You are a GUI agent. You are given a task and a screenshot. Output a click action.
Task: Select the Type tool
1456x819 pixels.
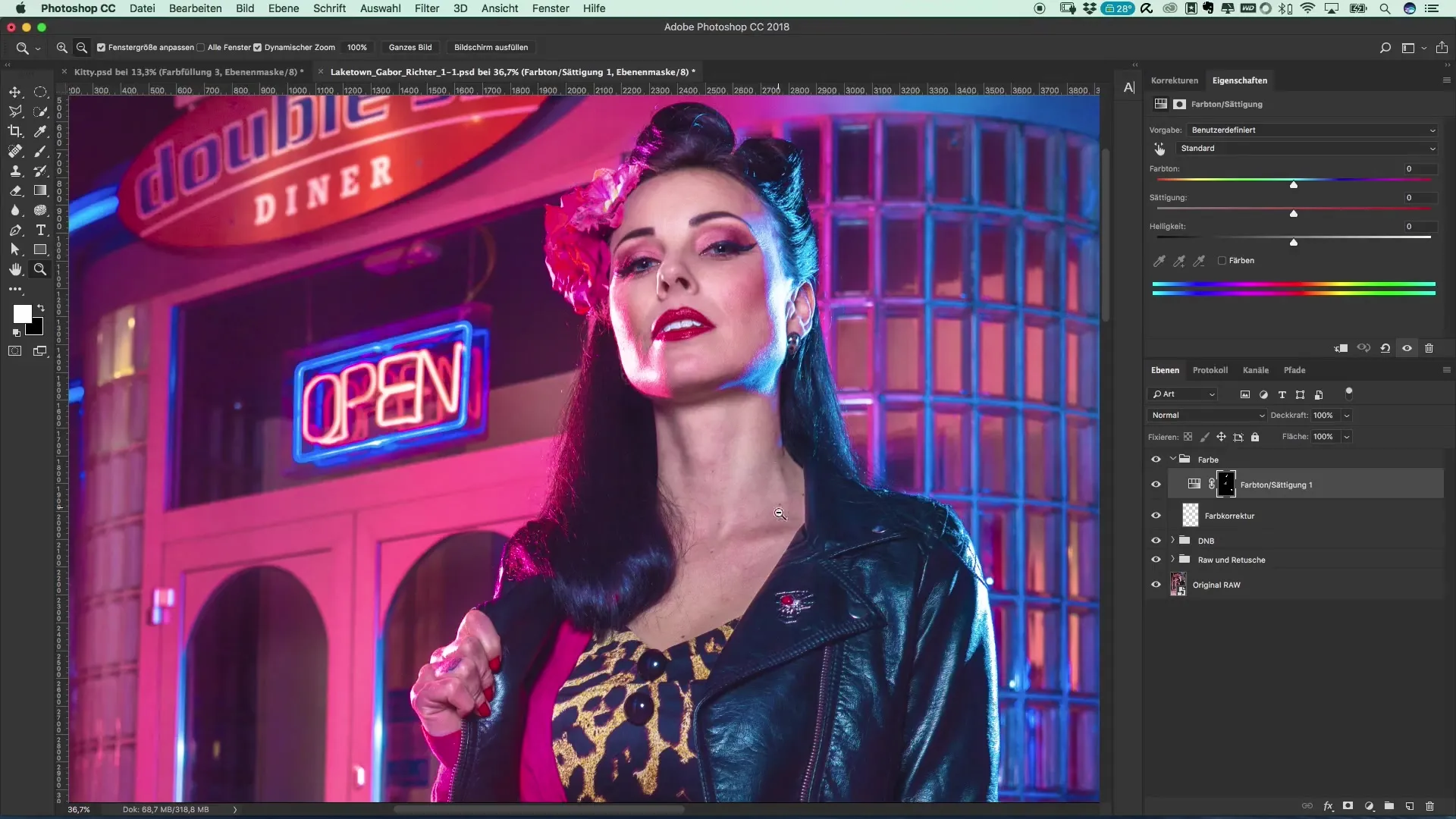[x=41, y=230]
